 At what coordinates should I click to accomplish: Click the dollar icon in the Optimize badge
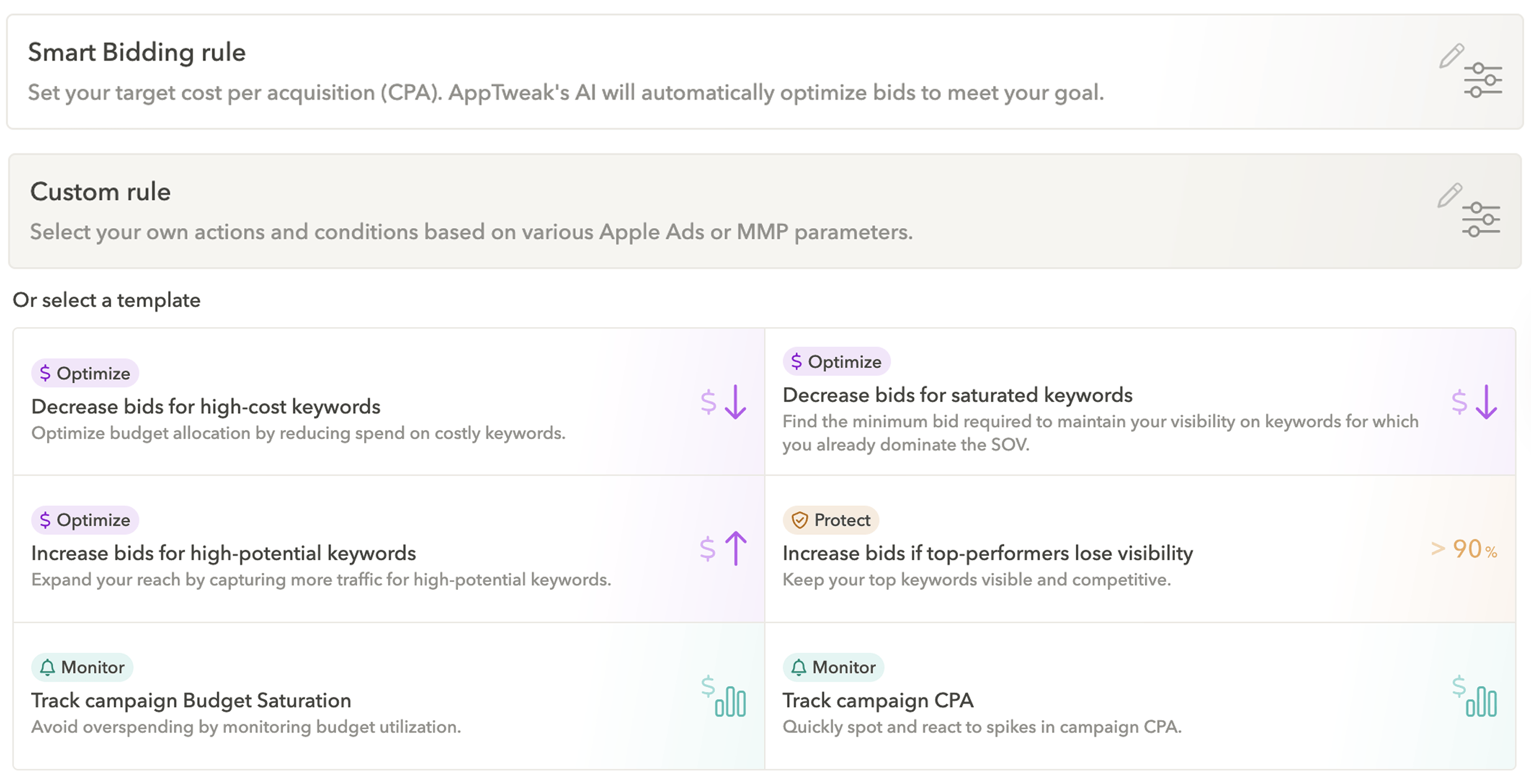coord(45,372)
